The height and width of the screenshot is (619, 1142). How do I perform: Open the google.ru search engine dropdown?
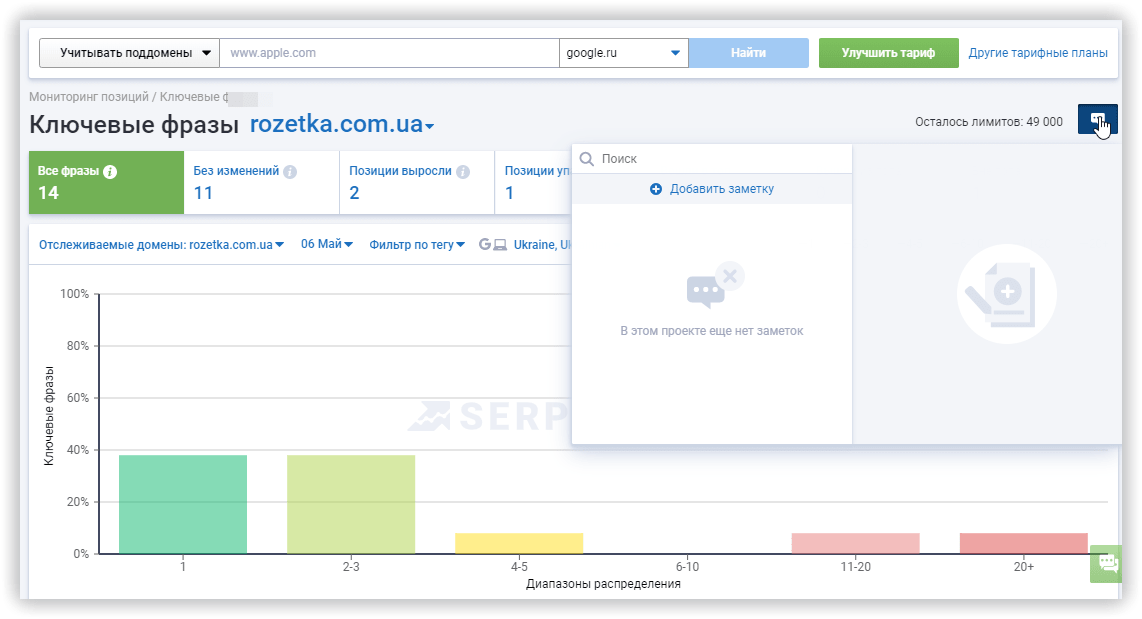pos(623,53)
